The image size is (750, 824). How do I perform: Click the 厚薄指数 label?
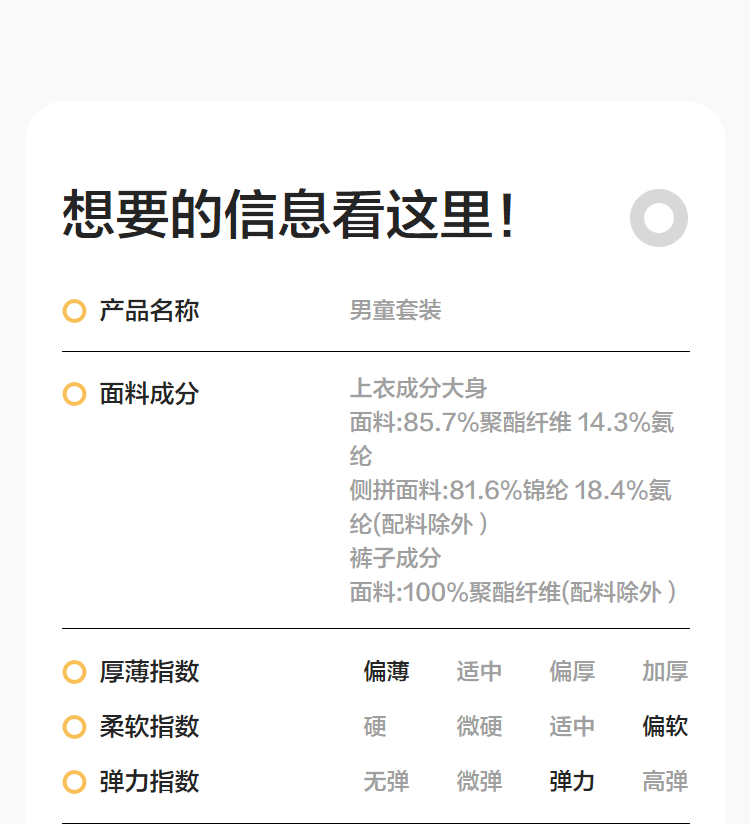pos(149,672)
